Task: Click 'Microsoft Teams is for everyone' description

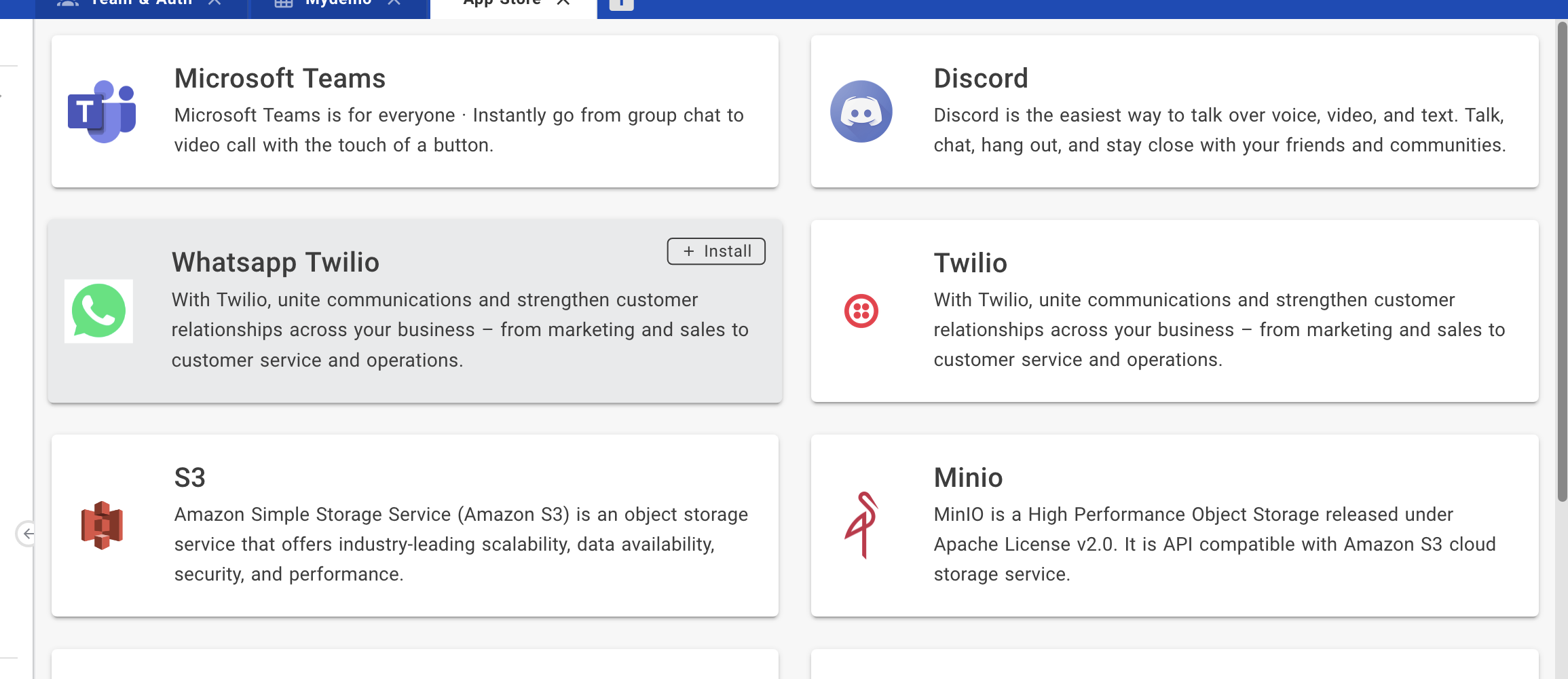Action: (459, 130)
